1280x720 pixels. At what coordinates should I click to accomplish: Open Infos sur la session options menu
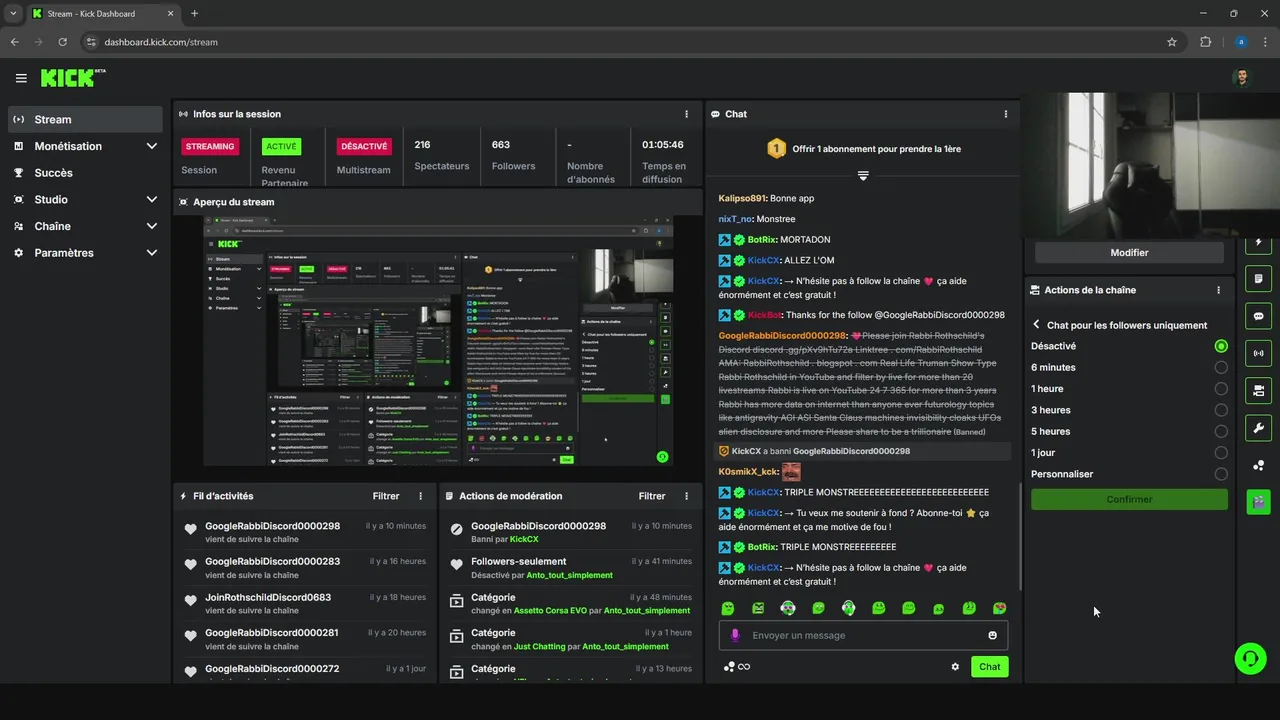pyautogui.click(x=686, y=114)
